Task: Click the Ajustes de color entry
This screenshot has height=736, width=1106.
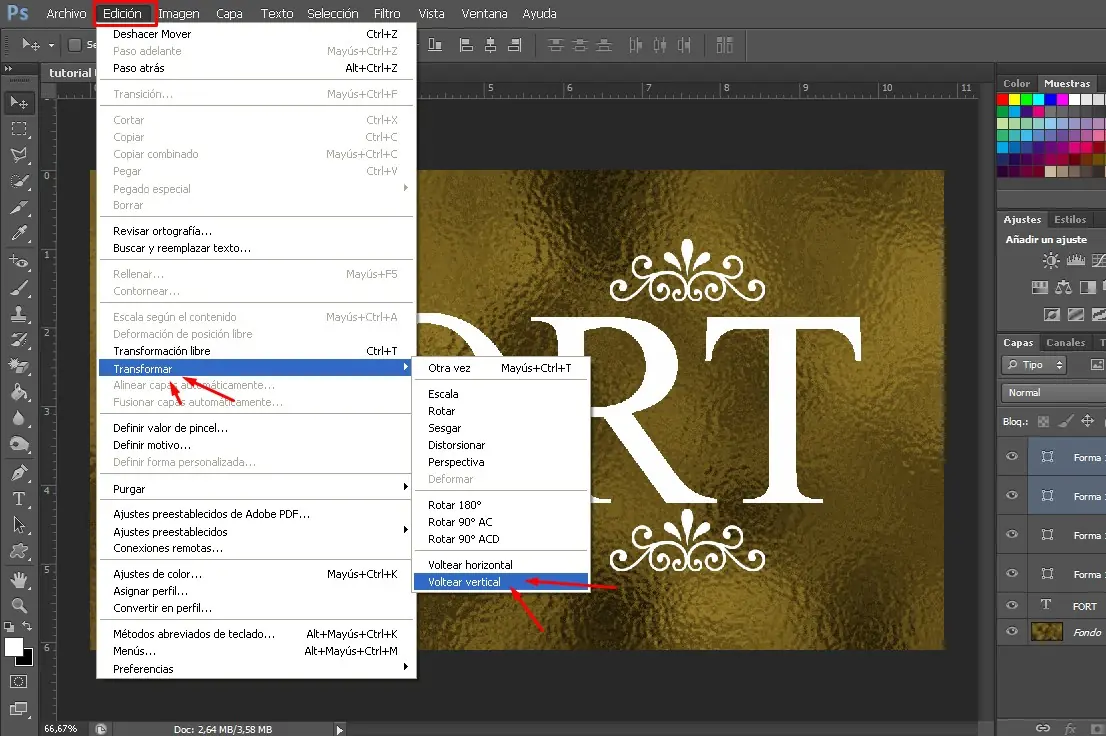Action: click(x=255, y=574)
